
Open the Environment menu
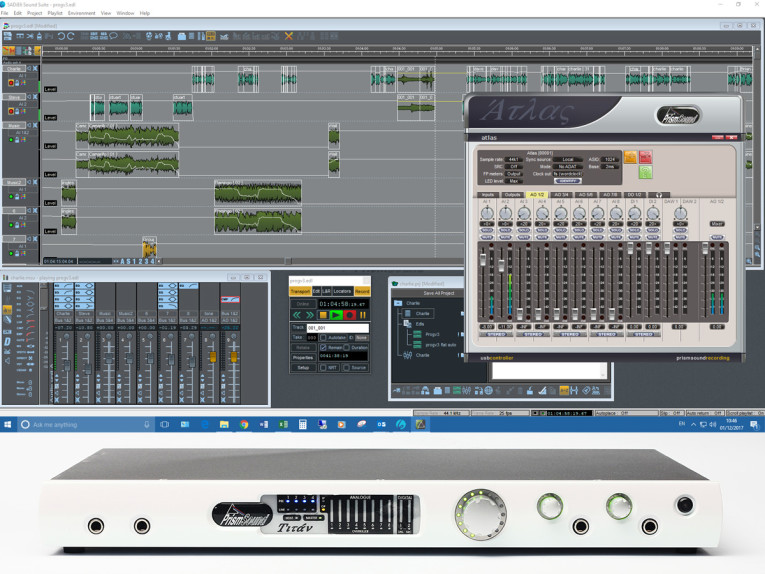(x=81, y=13)
